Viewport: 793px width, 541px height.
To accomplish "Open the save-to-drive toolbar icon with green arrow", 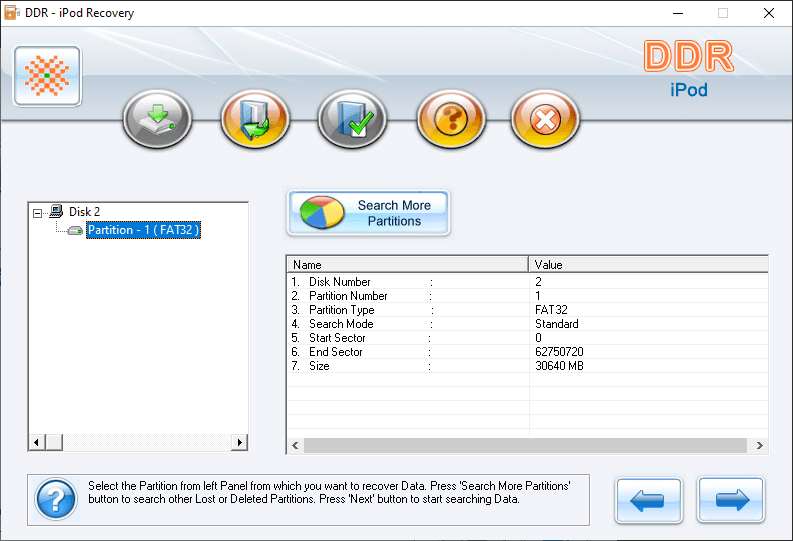I will point(157,119).
